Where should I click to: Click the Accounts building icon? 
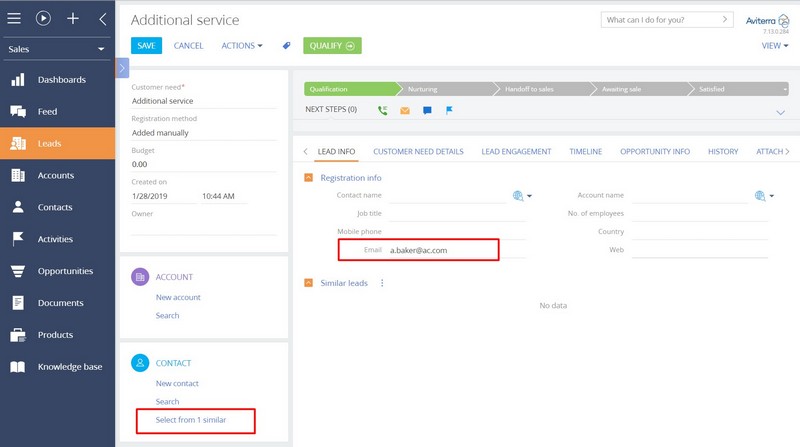point(18,175)
